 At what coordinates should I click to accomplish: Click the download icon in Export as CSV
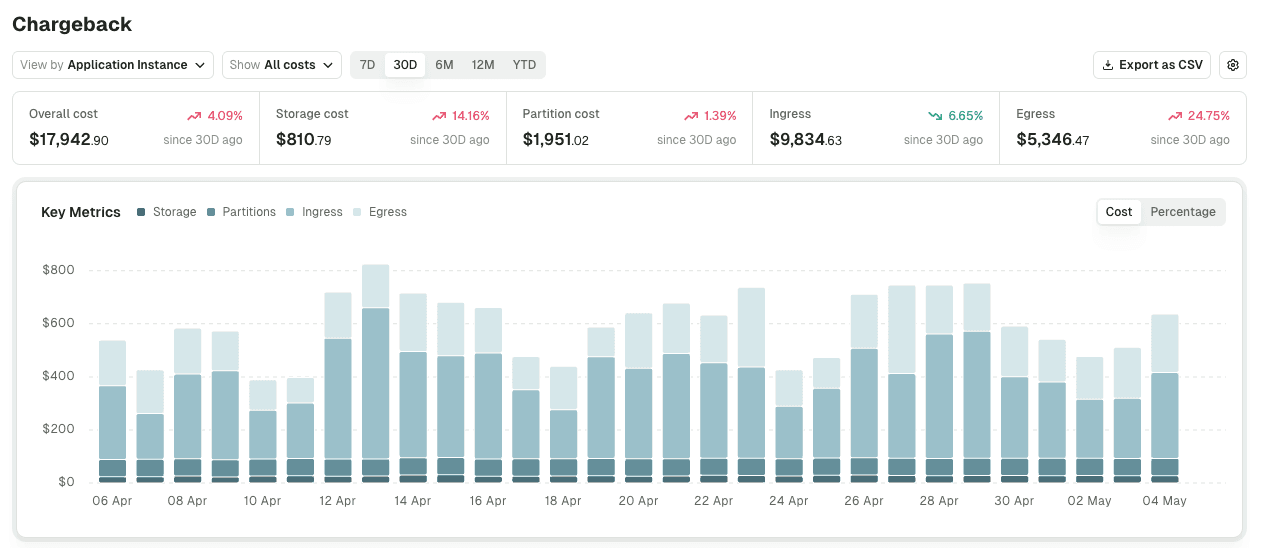pyautogui.click(x=1108, y=65)
